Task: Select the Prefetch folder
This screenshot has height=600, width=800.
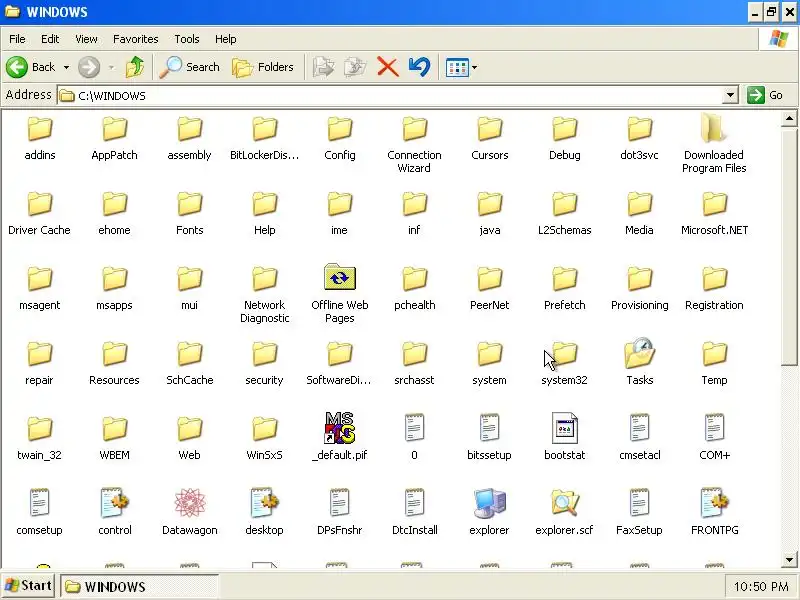Action: 564,288
